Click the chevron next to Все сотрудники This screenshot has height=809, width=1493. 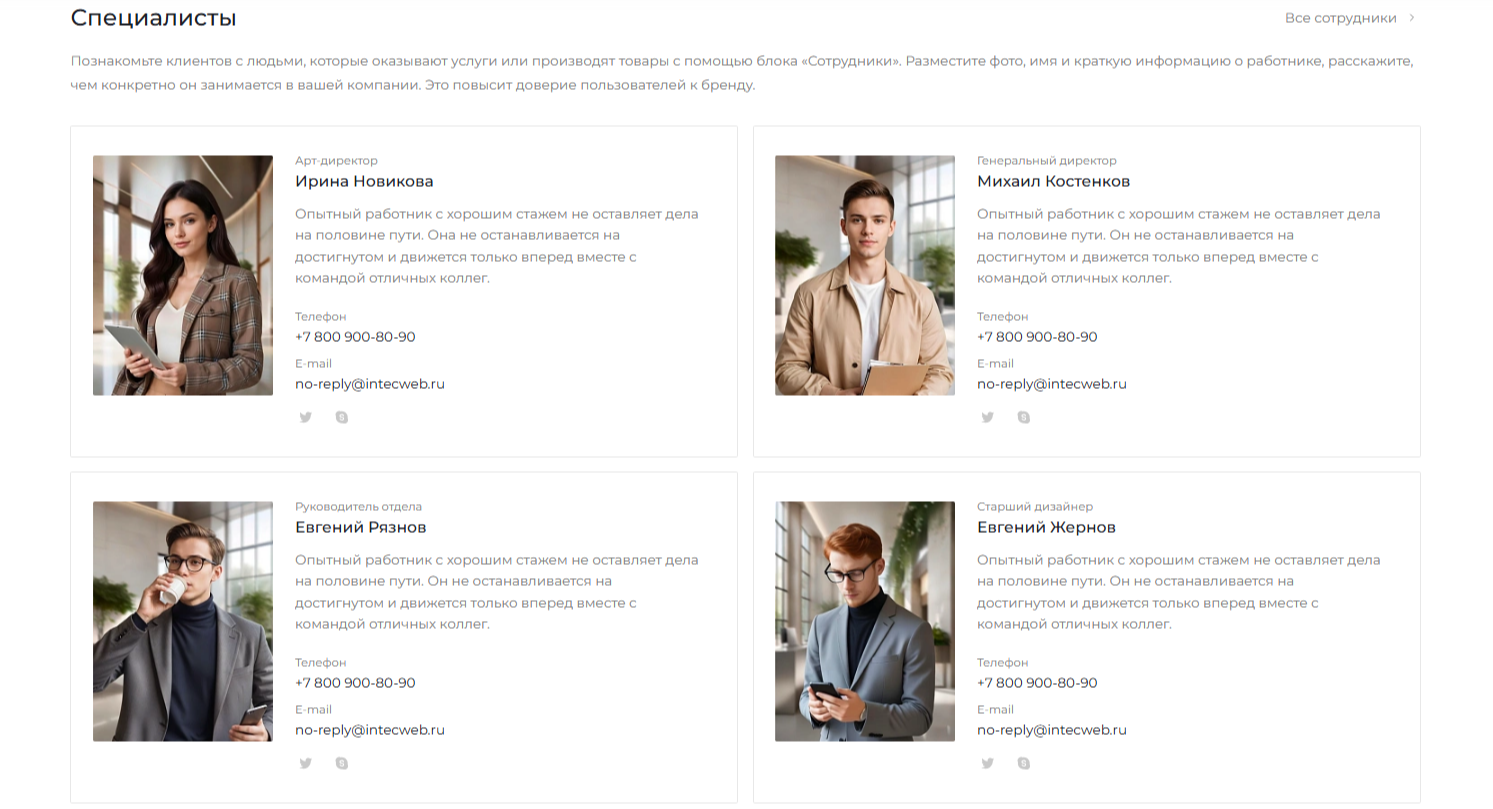1412,18
